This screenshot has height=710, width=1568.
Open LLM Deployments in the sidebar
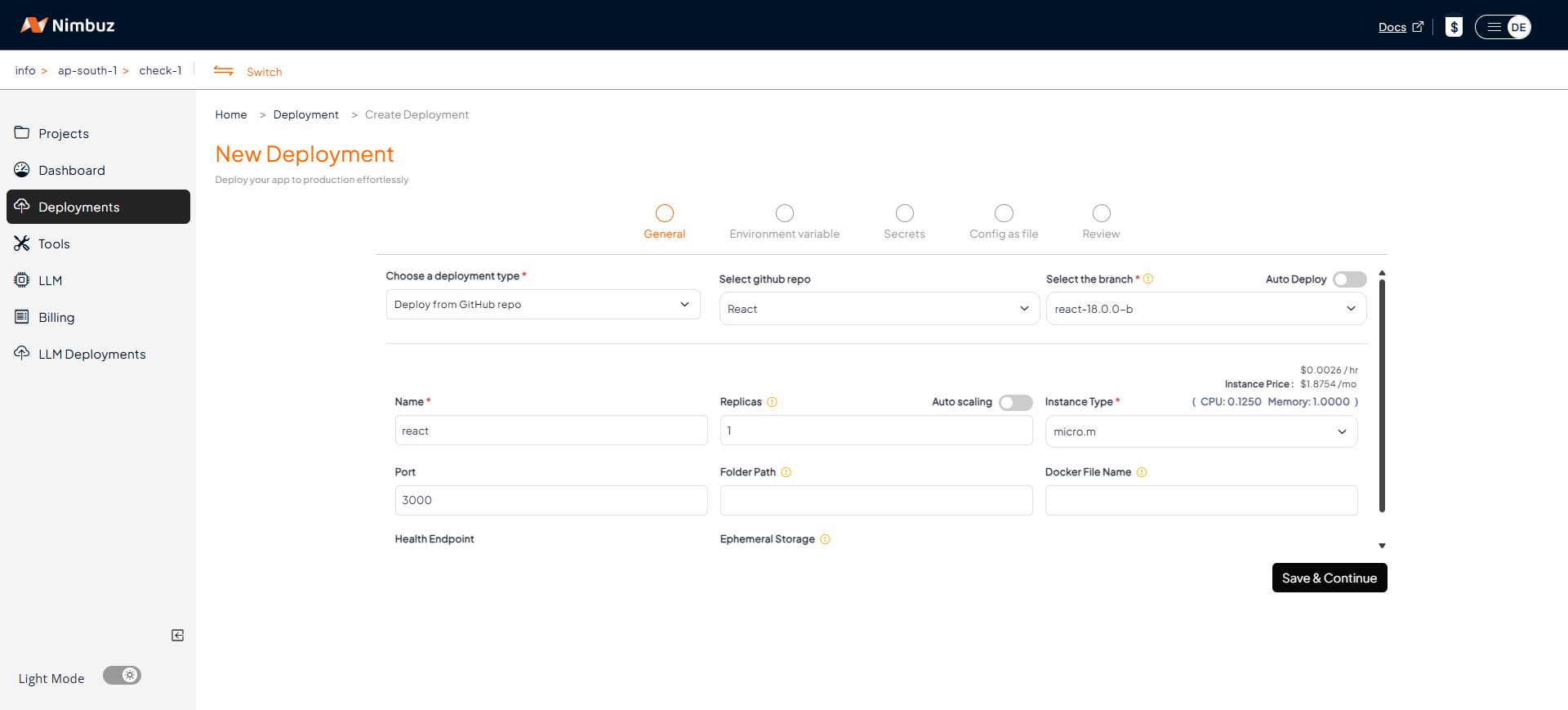coord(91,354)
